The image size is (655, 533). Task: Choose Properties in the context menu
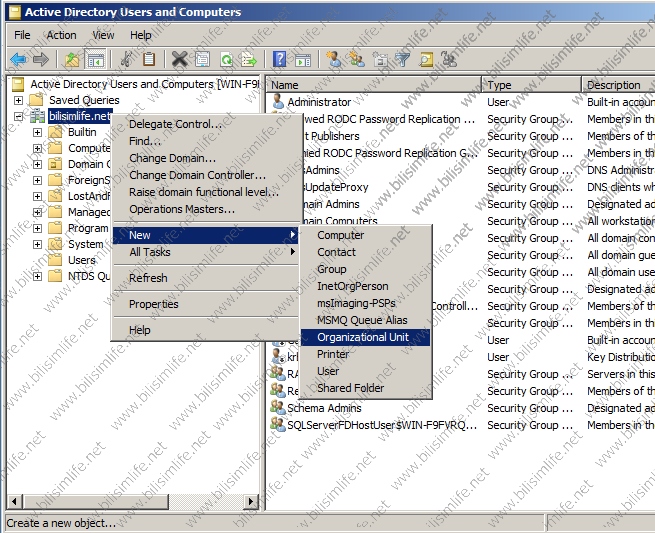205,304
